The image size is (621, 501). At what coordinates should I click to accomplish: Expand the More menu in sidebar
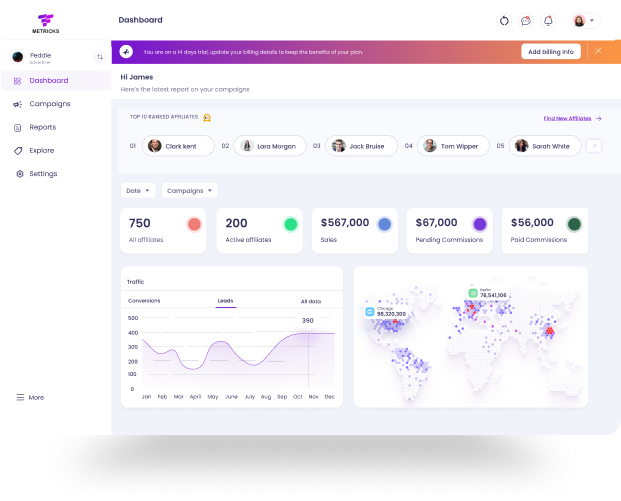tap(30, 397)
